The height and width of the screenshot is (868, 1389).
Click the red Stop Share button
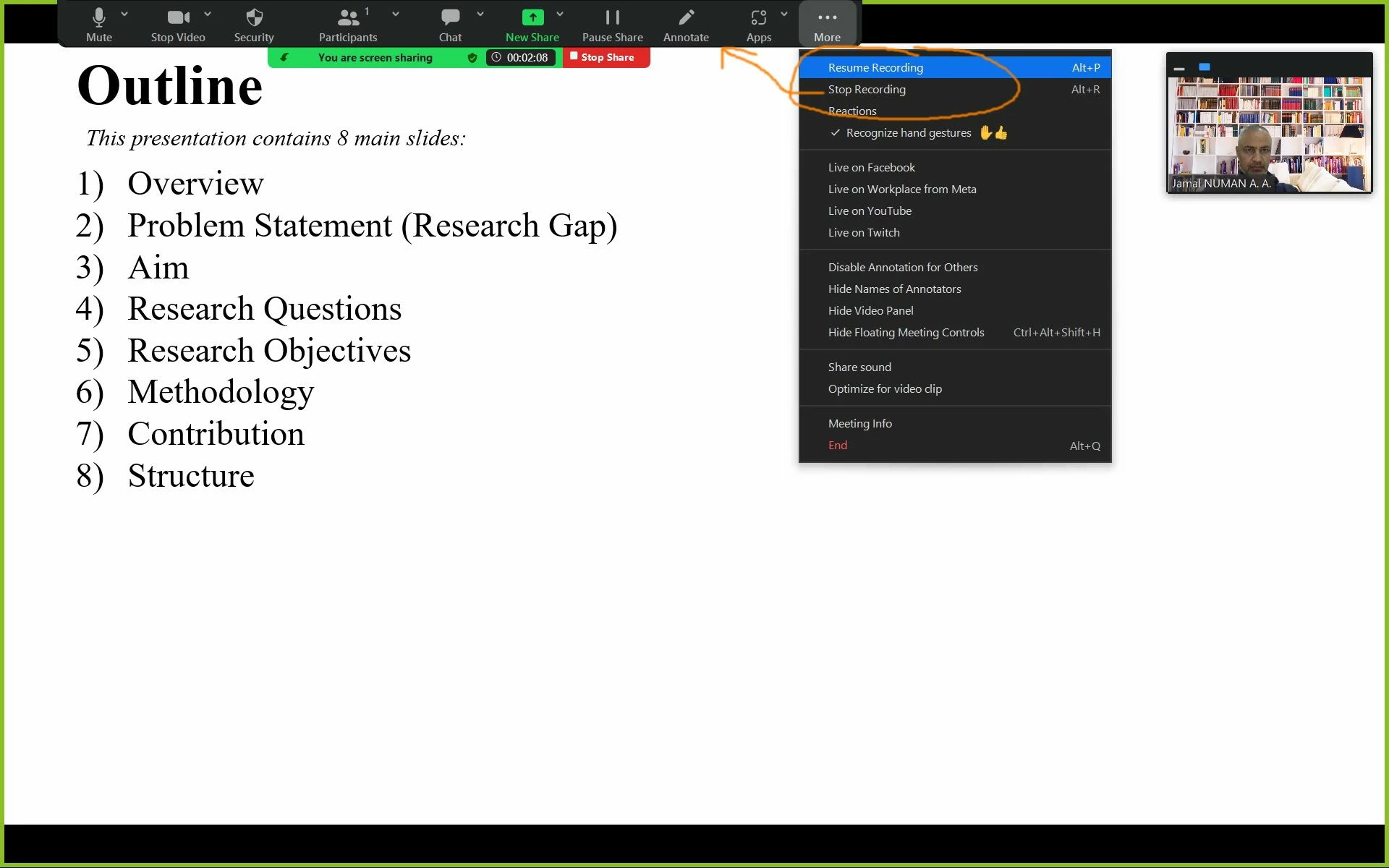click(606, 57)
